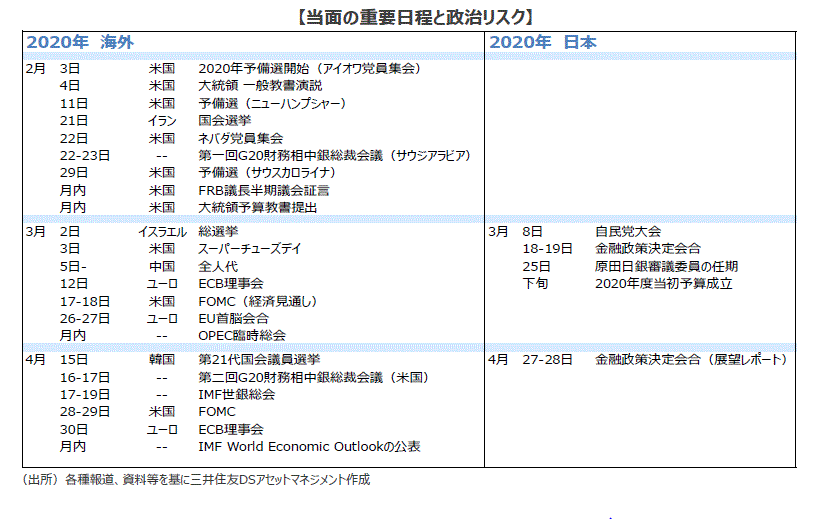Select the 2020年 日本 column header

pyautogui.click(x=544, y=42)
